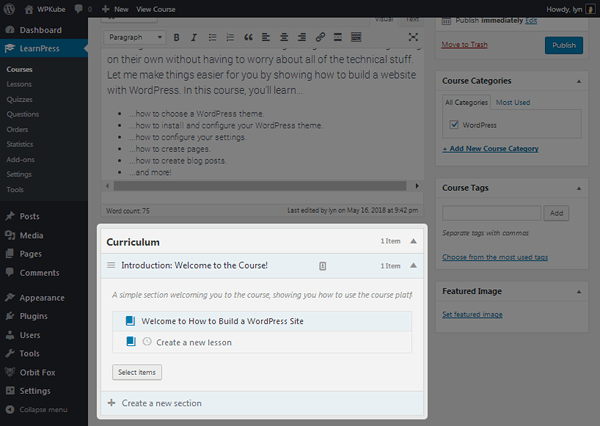Open the Paragraph format dropdown
Viewport: 600px width, 426px height.
coord(136,37)
